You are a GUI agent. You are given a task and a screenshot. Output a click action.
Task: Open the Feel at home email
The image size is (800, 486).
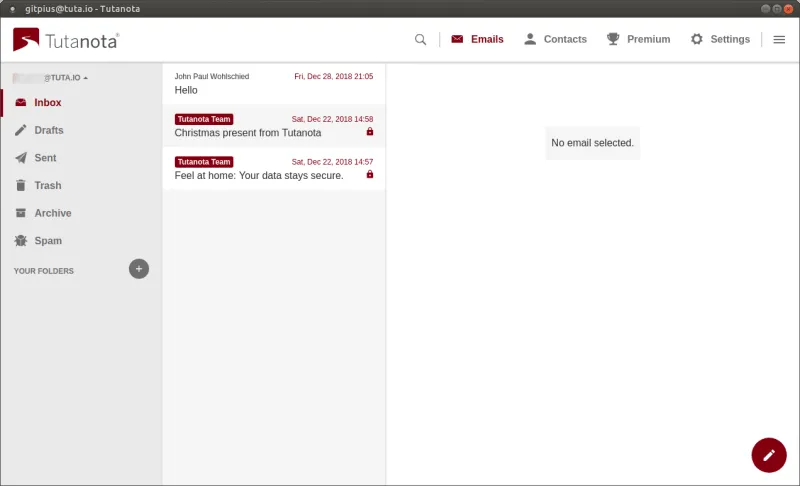pos(273,169)
